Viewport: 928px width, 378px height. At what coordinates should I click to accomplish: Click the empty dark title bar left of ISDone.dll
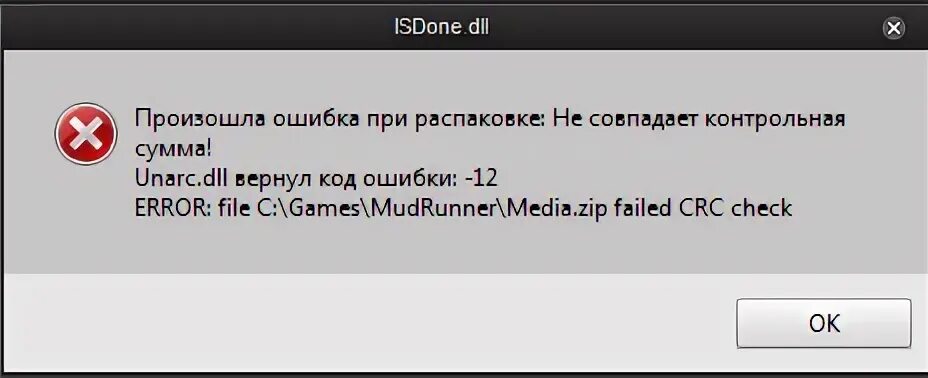(x=195, y=27)
